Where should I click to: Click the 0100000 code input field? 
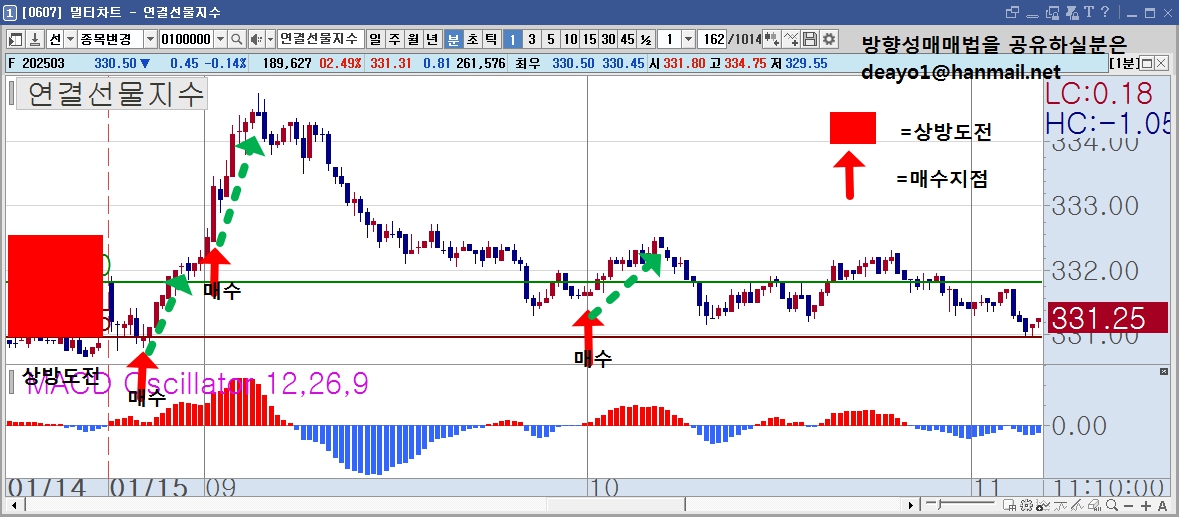click(x=186, y=39)
